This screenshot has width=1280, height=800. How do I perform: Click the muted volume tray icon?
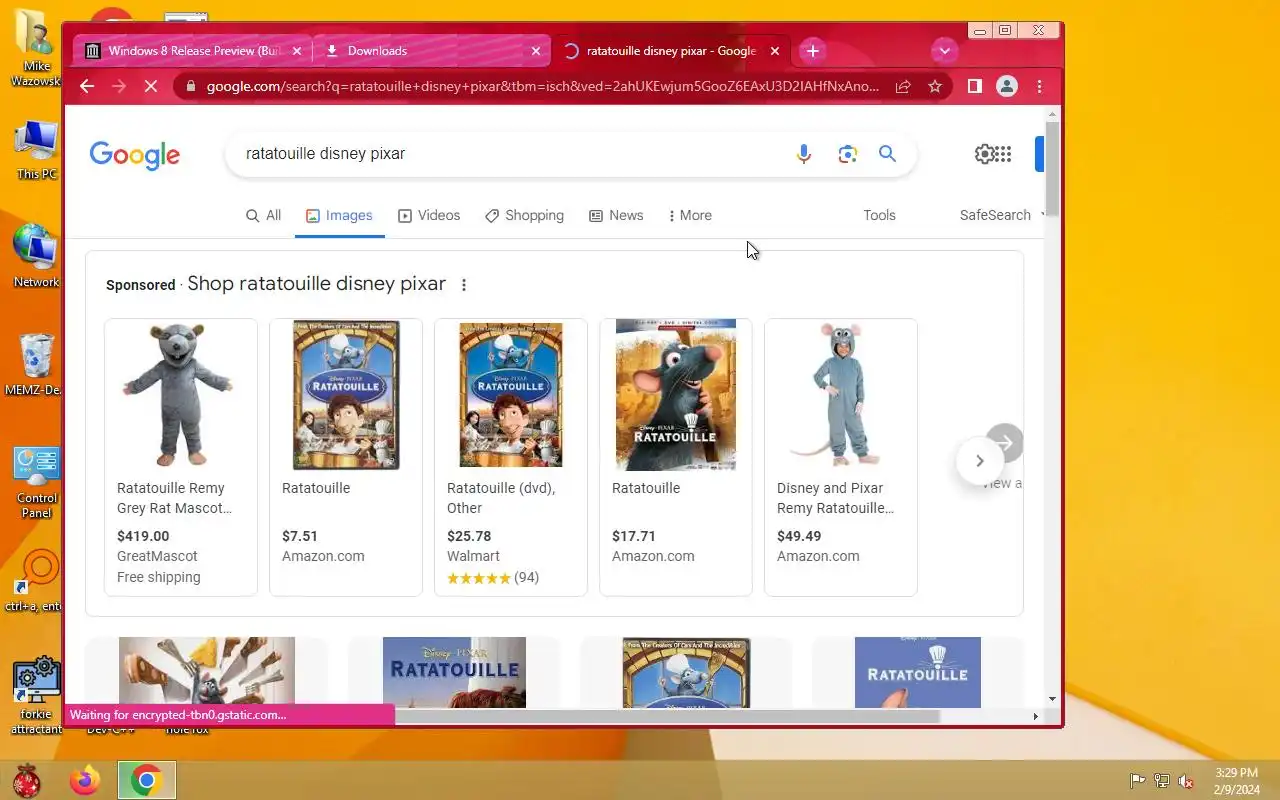pyautogui.click(x=1186, y=781)
